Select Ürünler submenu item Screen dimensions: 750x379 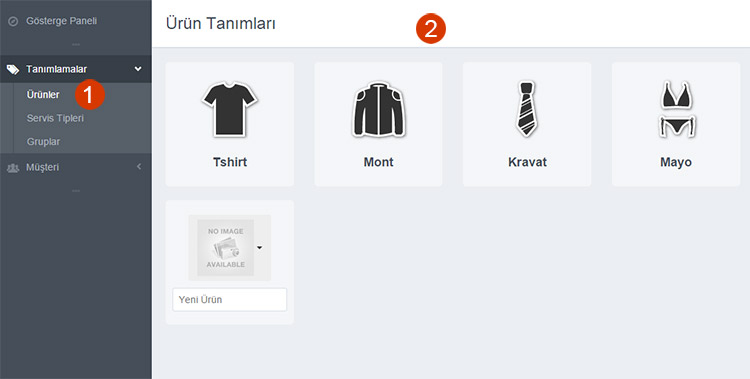pyautogui.click(x=43, y=95)
